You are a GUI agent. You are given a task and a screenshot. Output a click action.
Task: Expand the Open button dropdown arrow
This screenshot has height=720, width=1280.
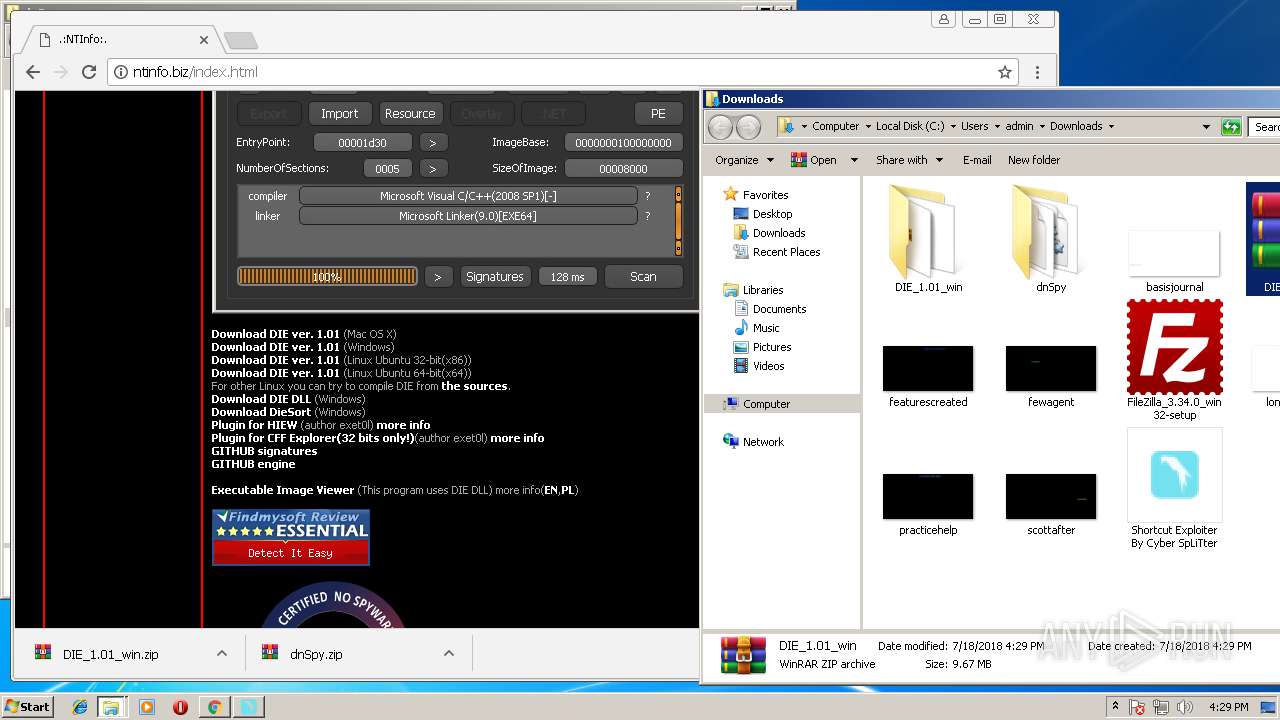pos(854,160)
